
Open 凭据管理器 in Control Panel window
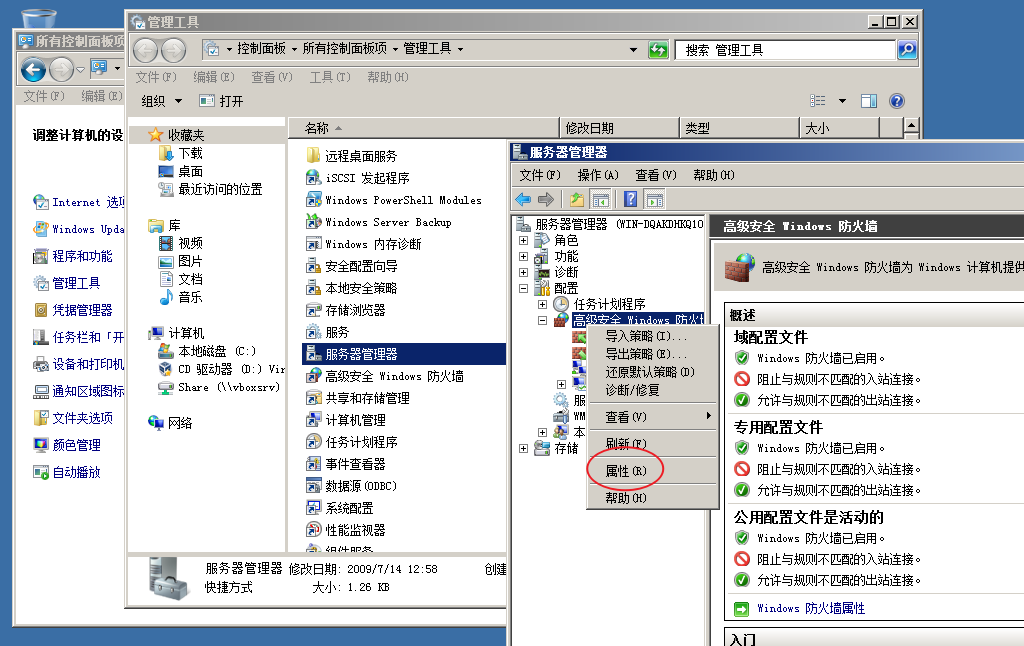point(82,310)
